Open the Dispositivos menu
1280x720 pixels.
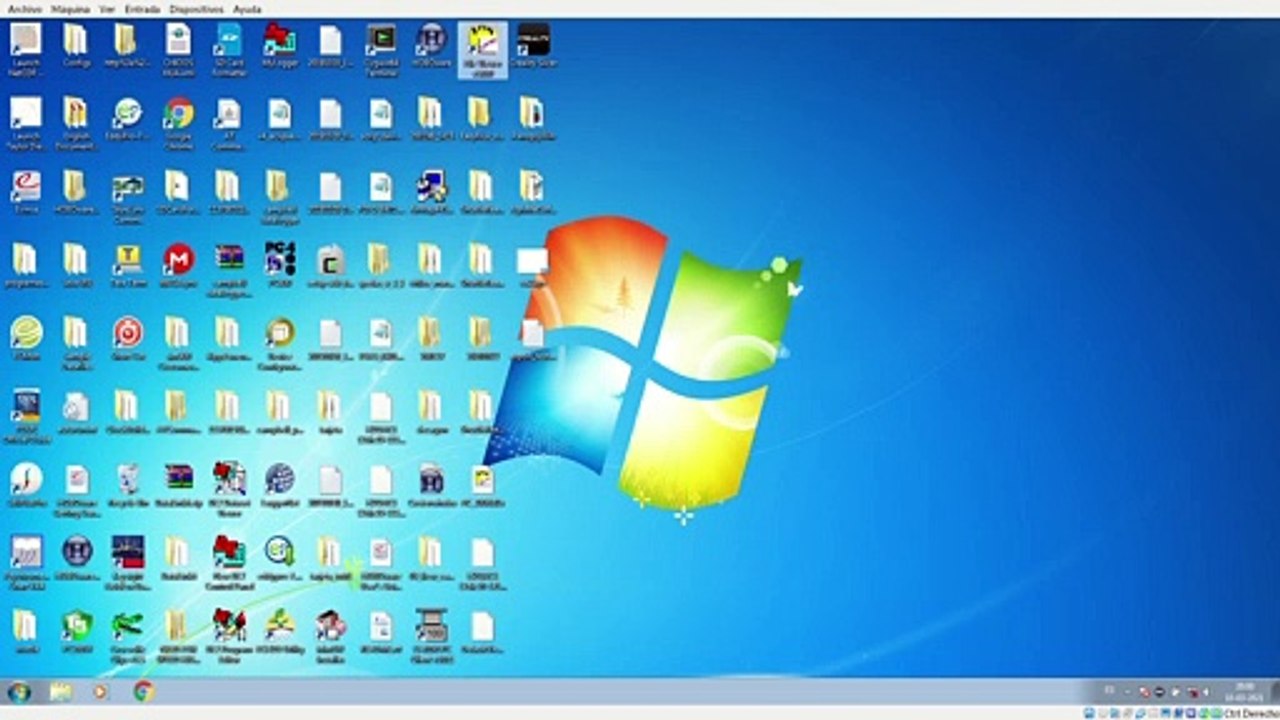(196, 9)
